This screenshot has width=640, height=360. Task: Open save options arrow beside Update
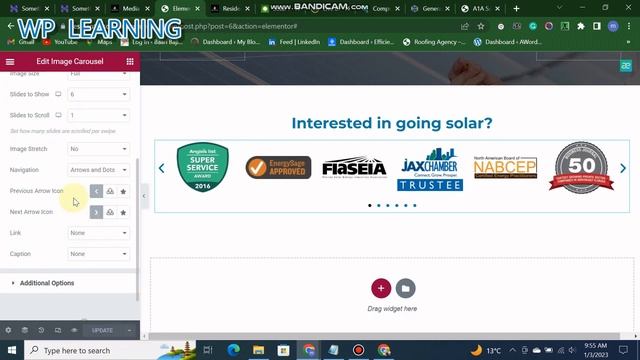coord(129,330)
